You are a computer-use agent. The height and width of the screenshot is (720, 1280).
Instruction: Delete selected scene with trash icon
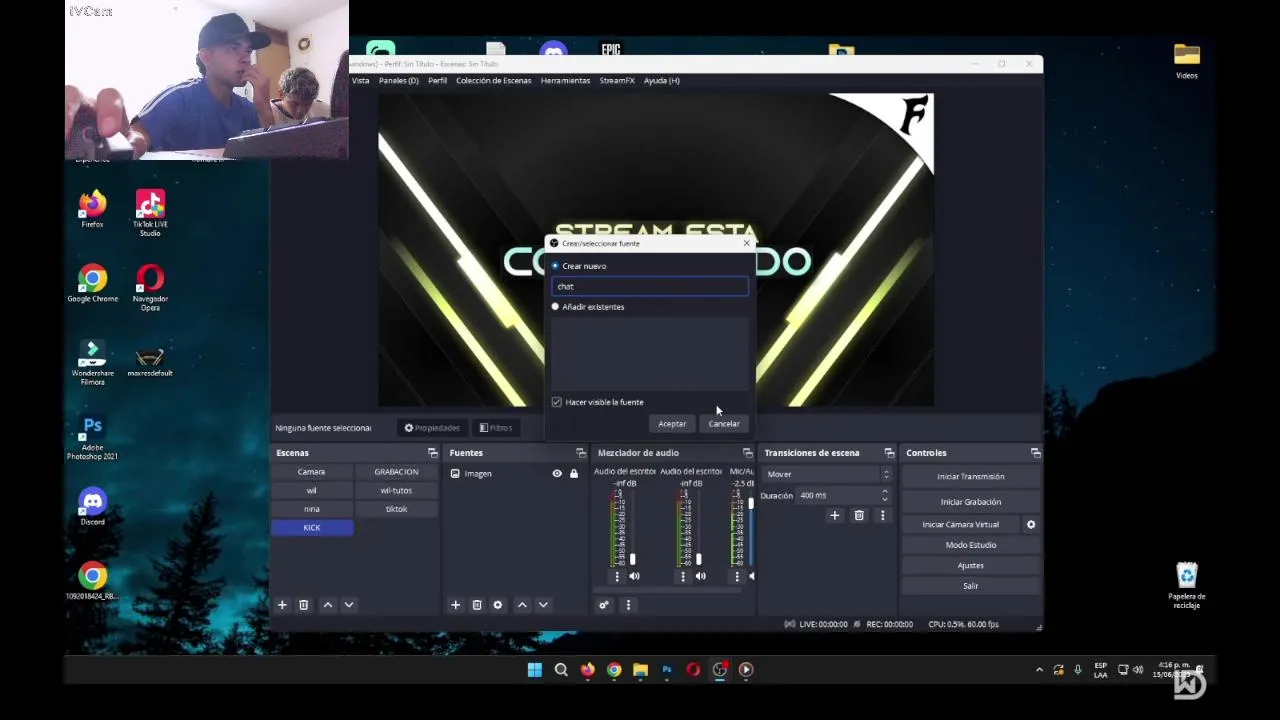tap(304, 605)
